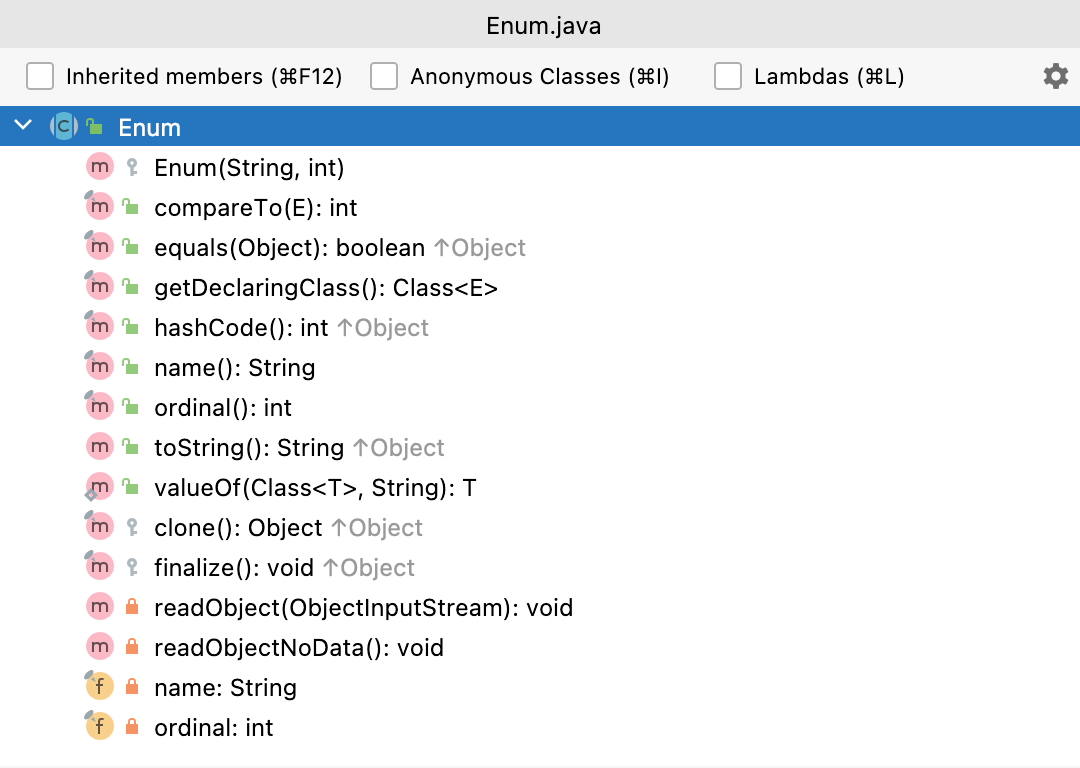Select the toString(): String method
The width and height of the screenshot is (1080, 768).
(249, 448)
